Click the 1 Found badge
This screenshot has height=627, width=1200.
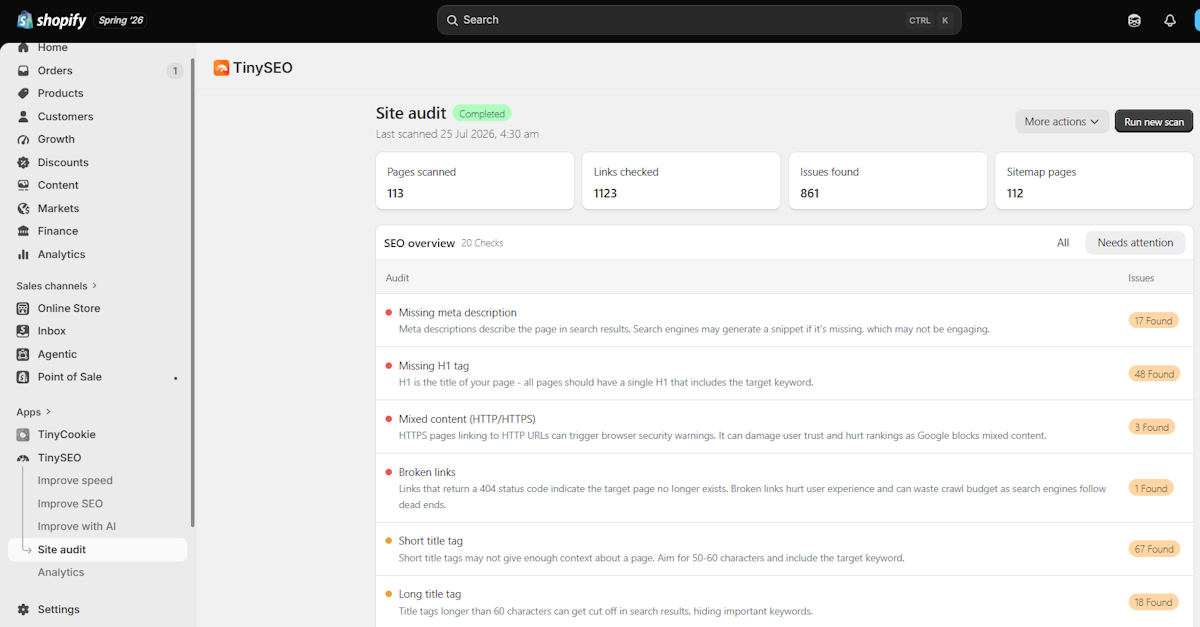[x=1150, y=488]
